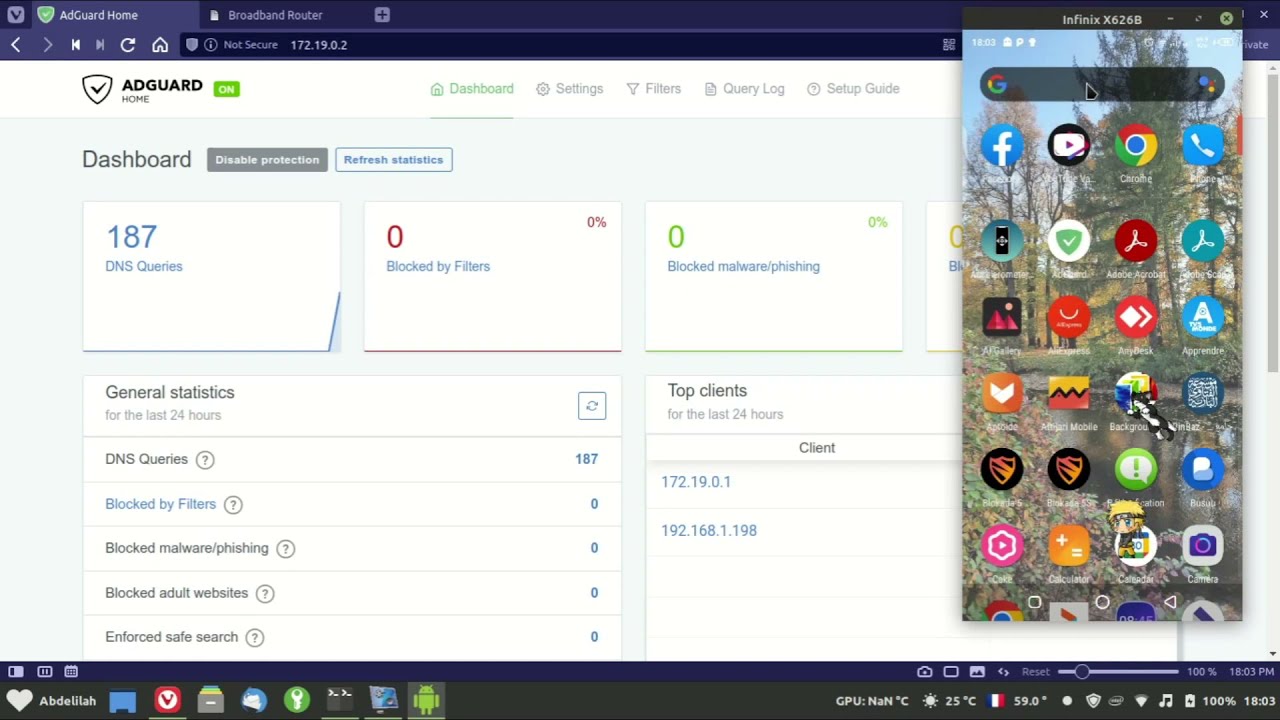Open the 192.168.1.198 client link
The image size is (1280, 720).
(x=708, y=531)
